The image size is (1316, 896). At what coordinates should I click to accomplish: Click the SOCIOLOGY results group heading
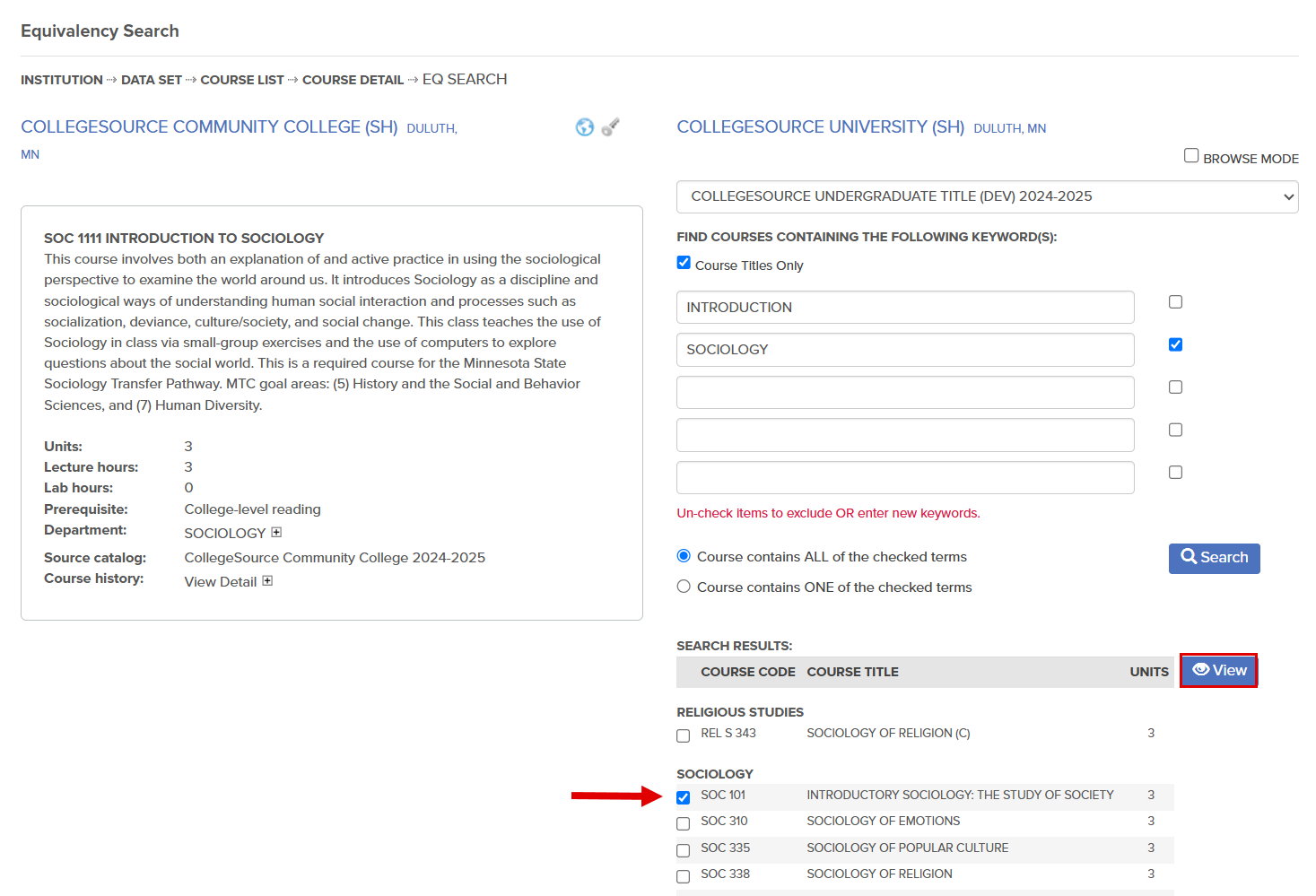(715, 774)
